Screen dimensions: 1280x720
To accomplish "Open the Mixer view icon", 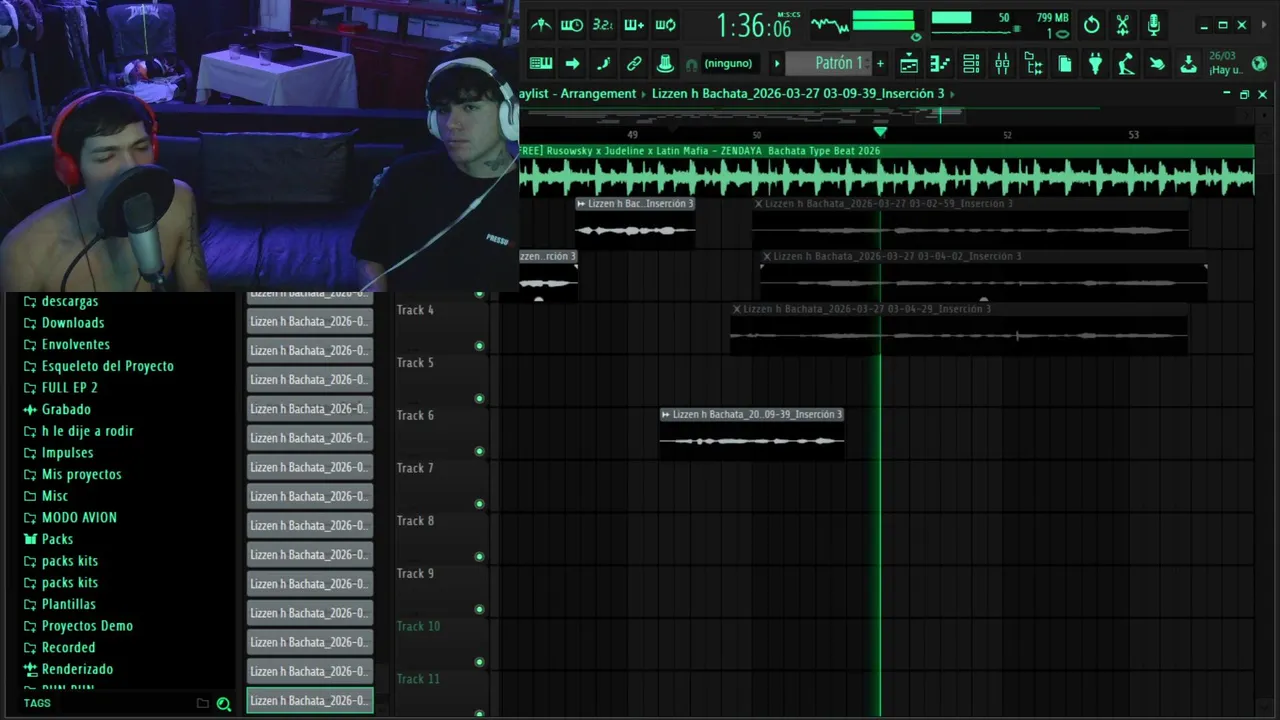I will click(x=1002, y=64).
